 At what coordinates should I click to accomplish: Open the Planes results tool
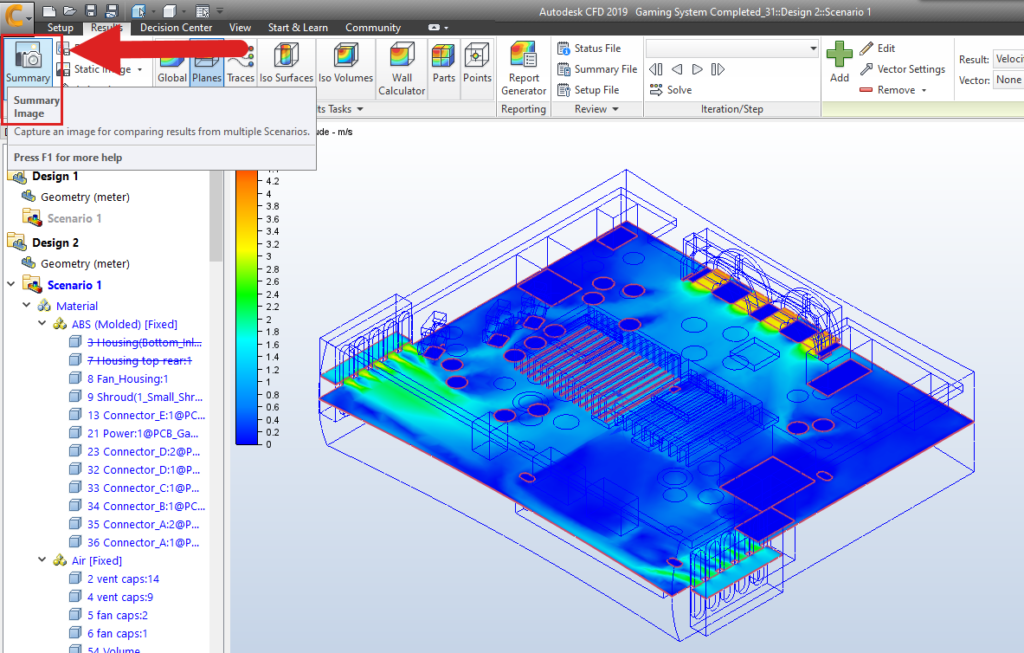click(206, 62)
